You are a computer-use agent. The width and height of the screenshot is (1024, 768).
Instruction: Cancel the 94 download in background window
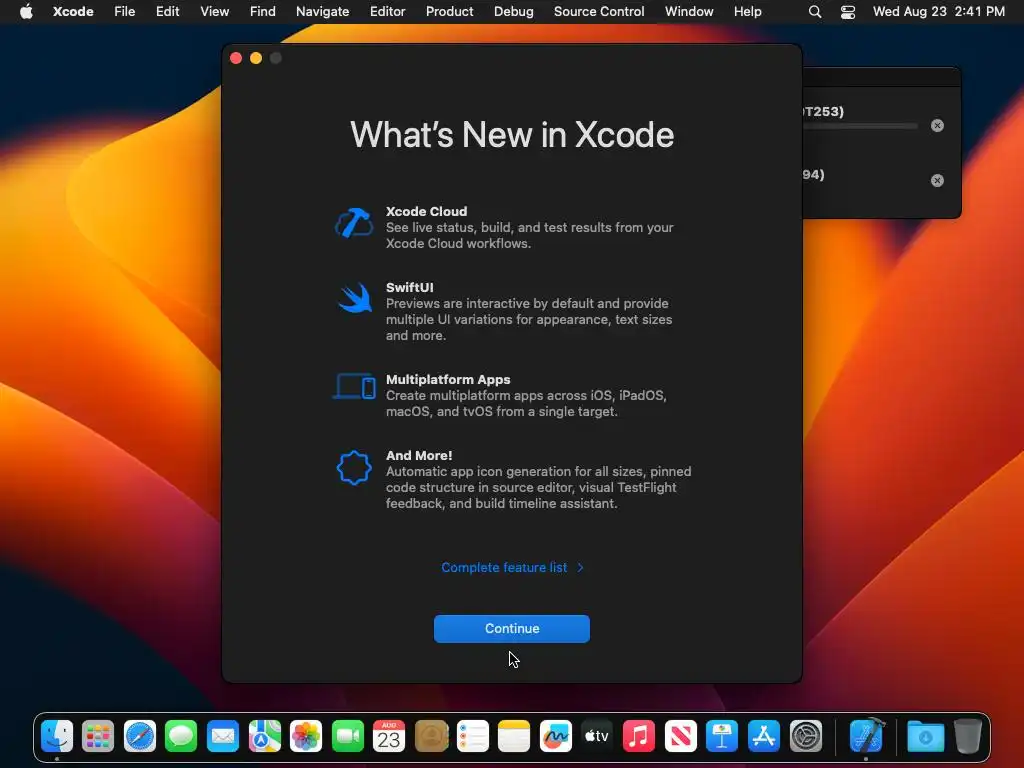click(x=937, y=180)
